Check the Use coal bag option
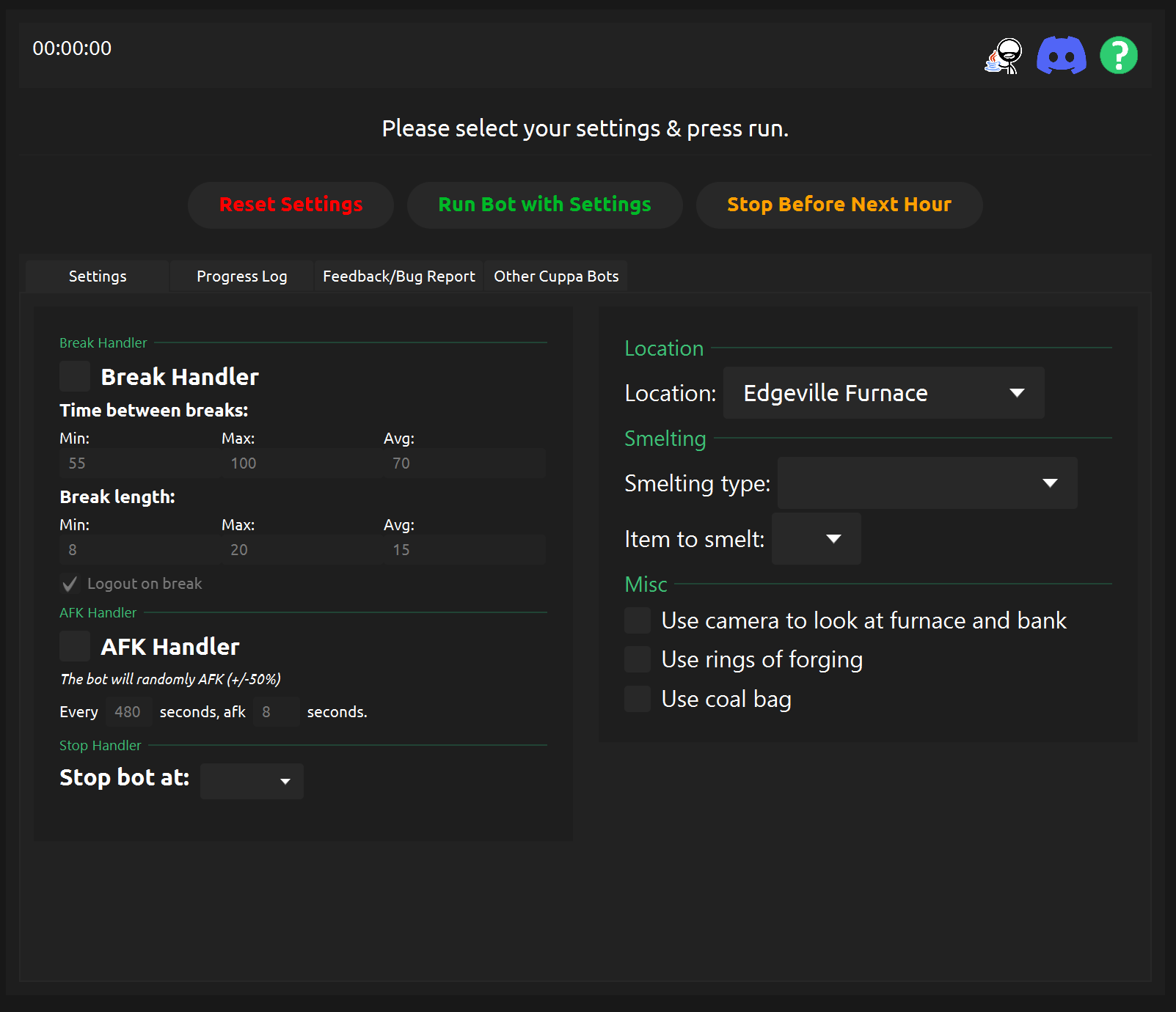Image resolution: width=1176 pixels, height=1012 pixels. tap(638, 699)
